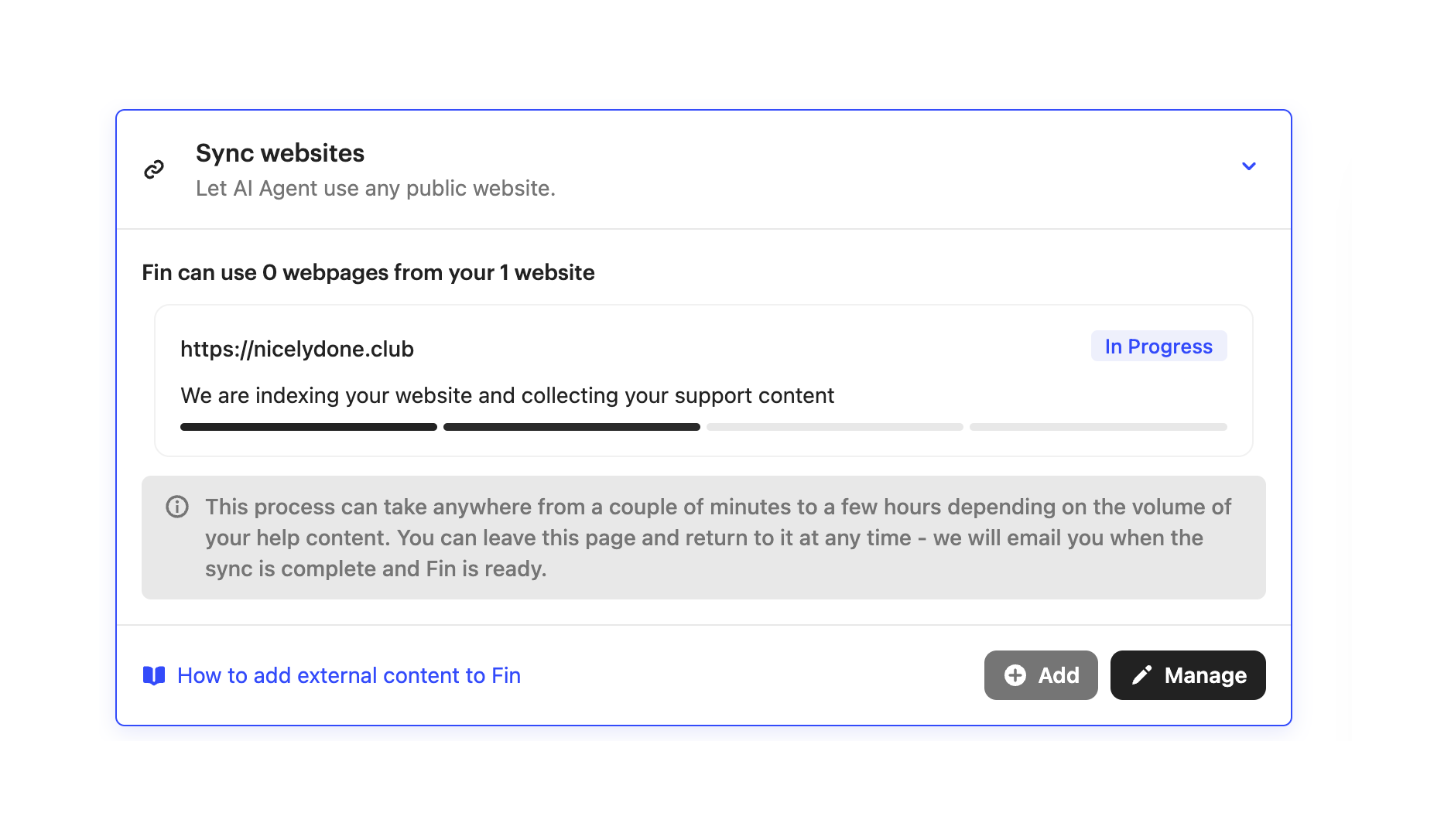Click the chain link icon beside Sync websites
This screenshot has height=840, width=1451.
pyautogui.click(x=154, y=169)
